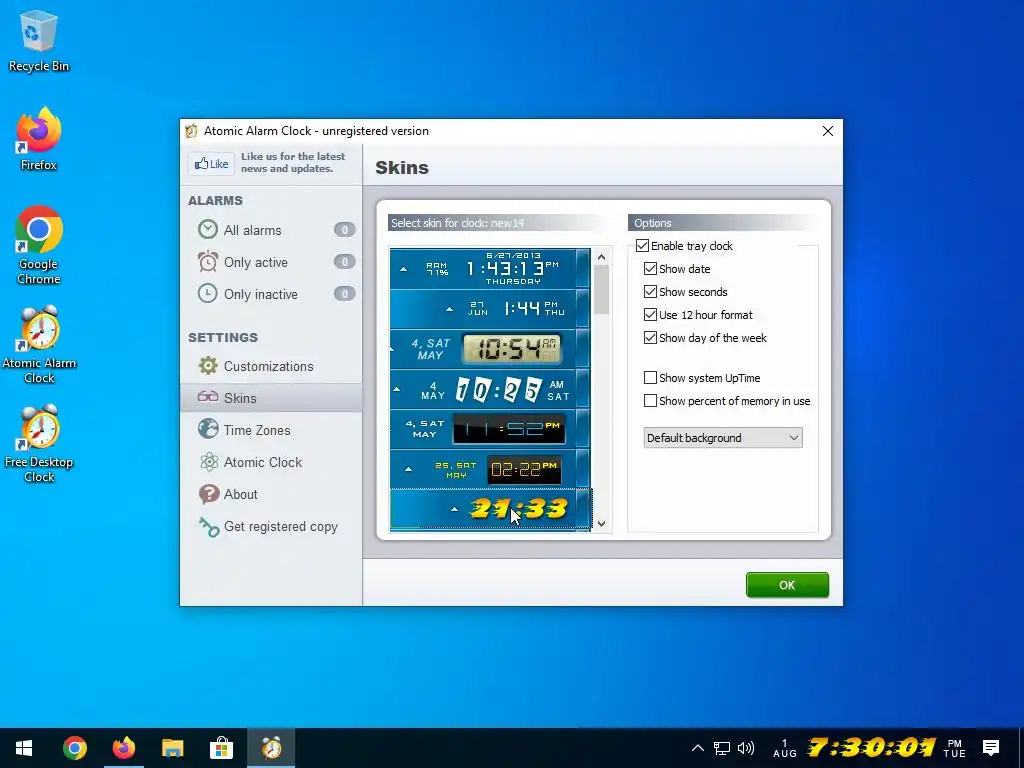The height and width of the screenshot is (768, 1024).
Task: Open Chrome from the taskbar
Action: (x=74, y=748)
